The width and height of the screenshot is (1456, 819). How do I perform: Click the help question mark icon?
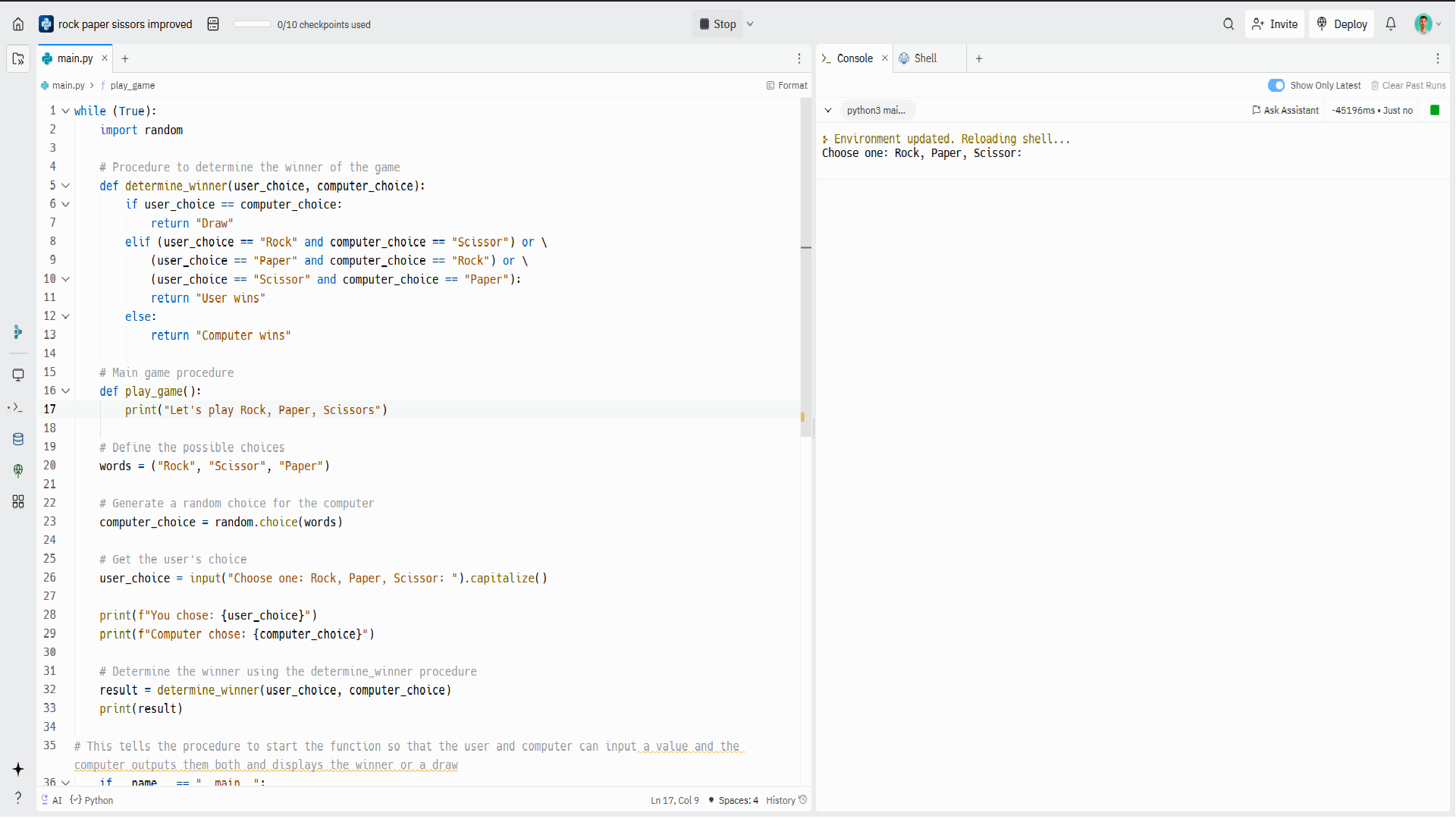[x=18, y=797]
